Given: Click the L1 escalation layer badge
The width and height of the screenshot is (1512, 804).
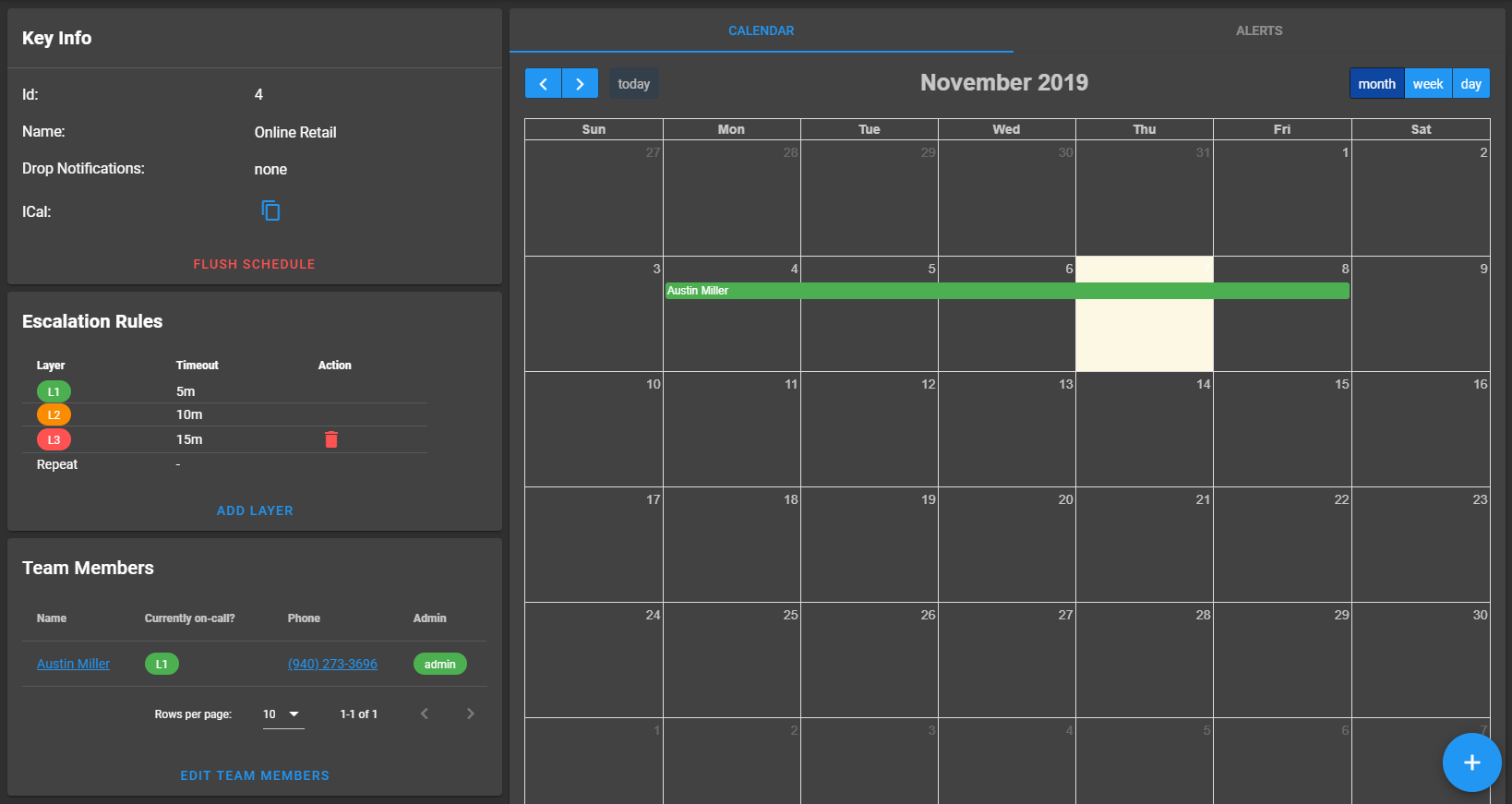Looking at the screenshot, I should (x=54, y=391).
